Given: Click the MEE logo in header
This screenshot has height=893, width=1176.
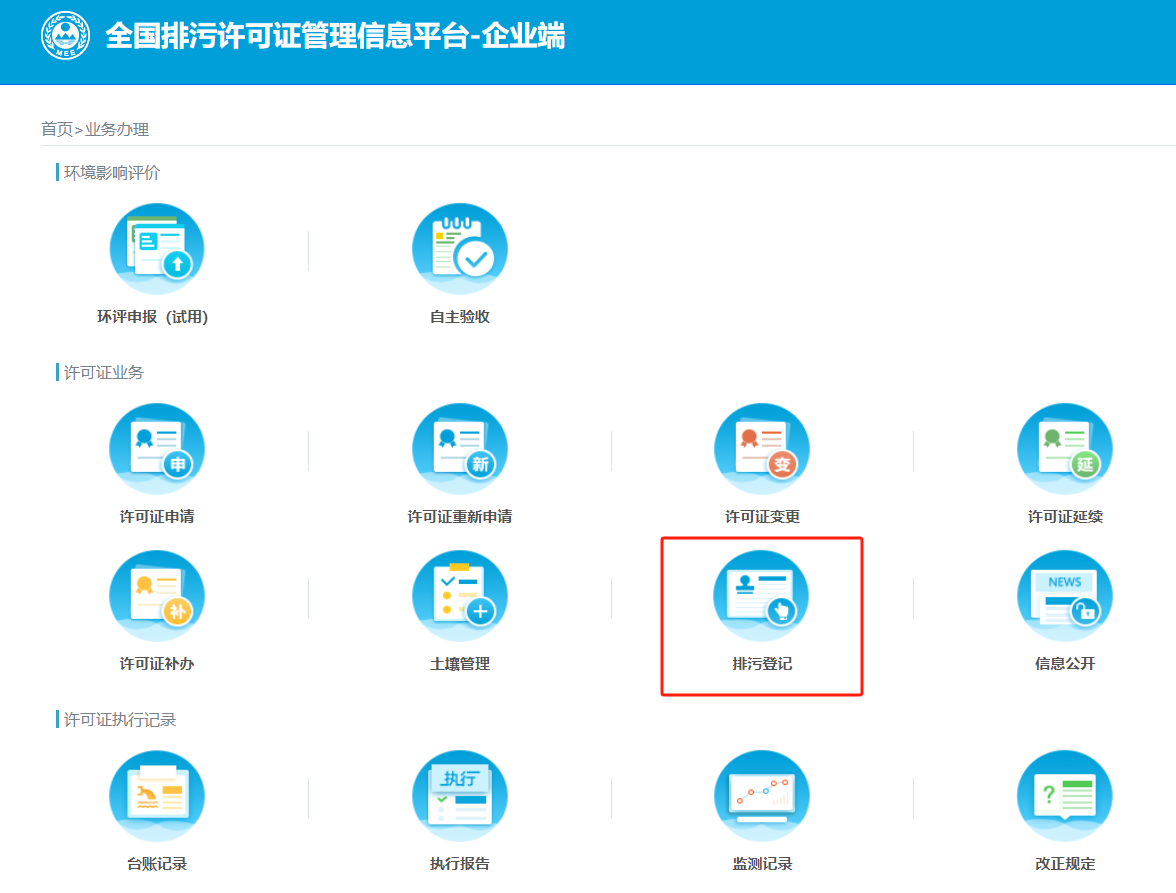Looking at the screenshot, I should (65, 36).
